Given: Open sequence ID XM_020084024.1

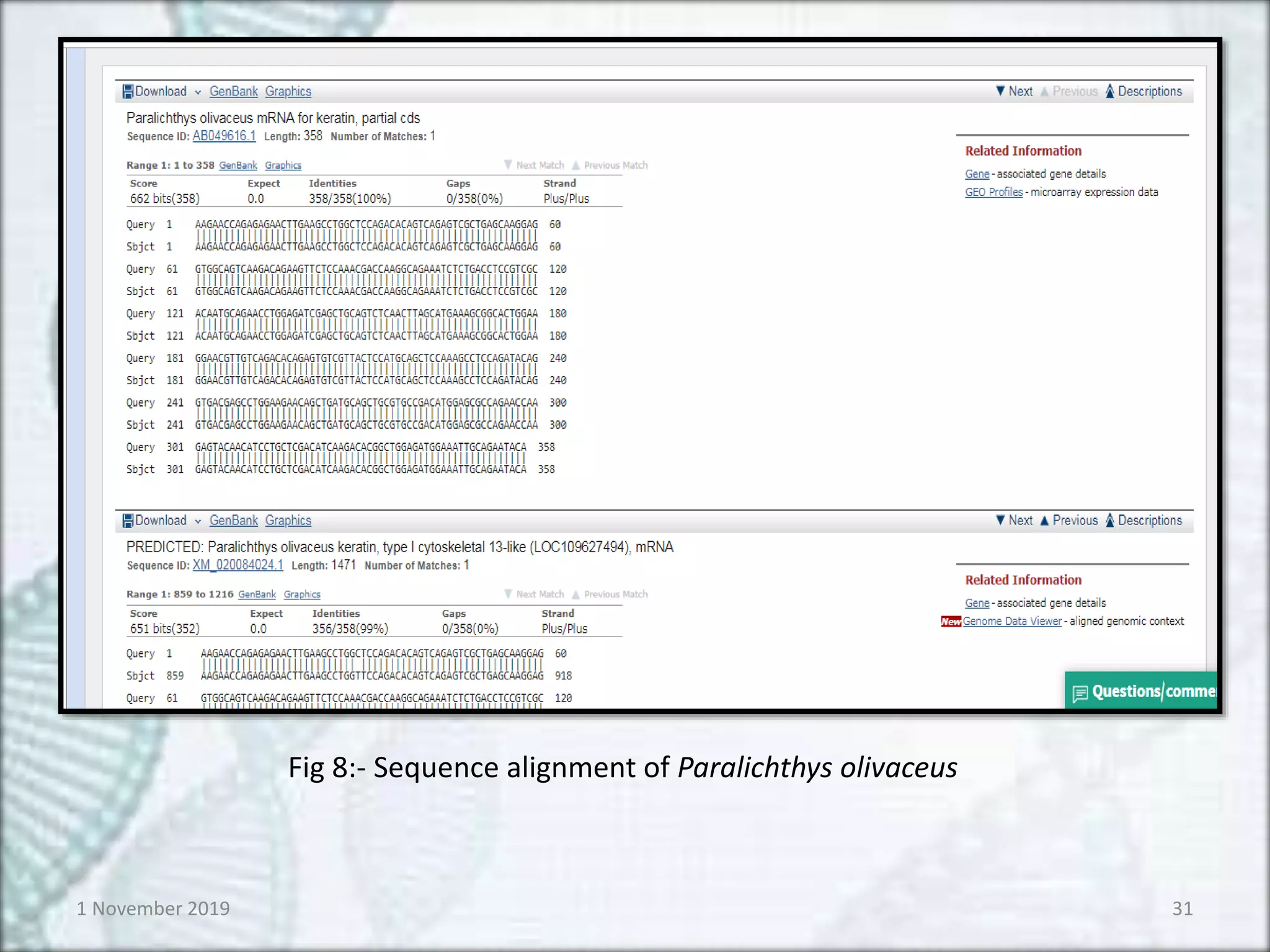Looking at the screenshot, I should point(238,565).
